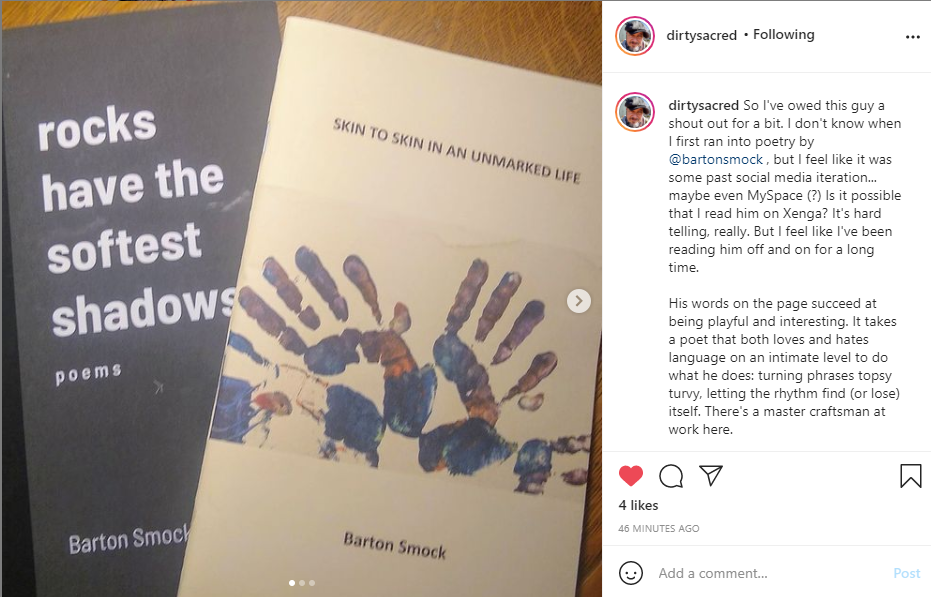The height and width of the screenshot is (597, 931).
Task: Open emoji picker smiley icon
Action: click(x=631, y=573)
